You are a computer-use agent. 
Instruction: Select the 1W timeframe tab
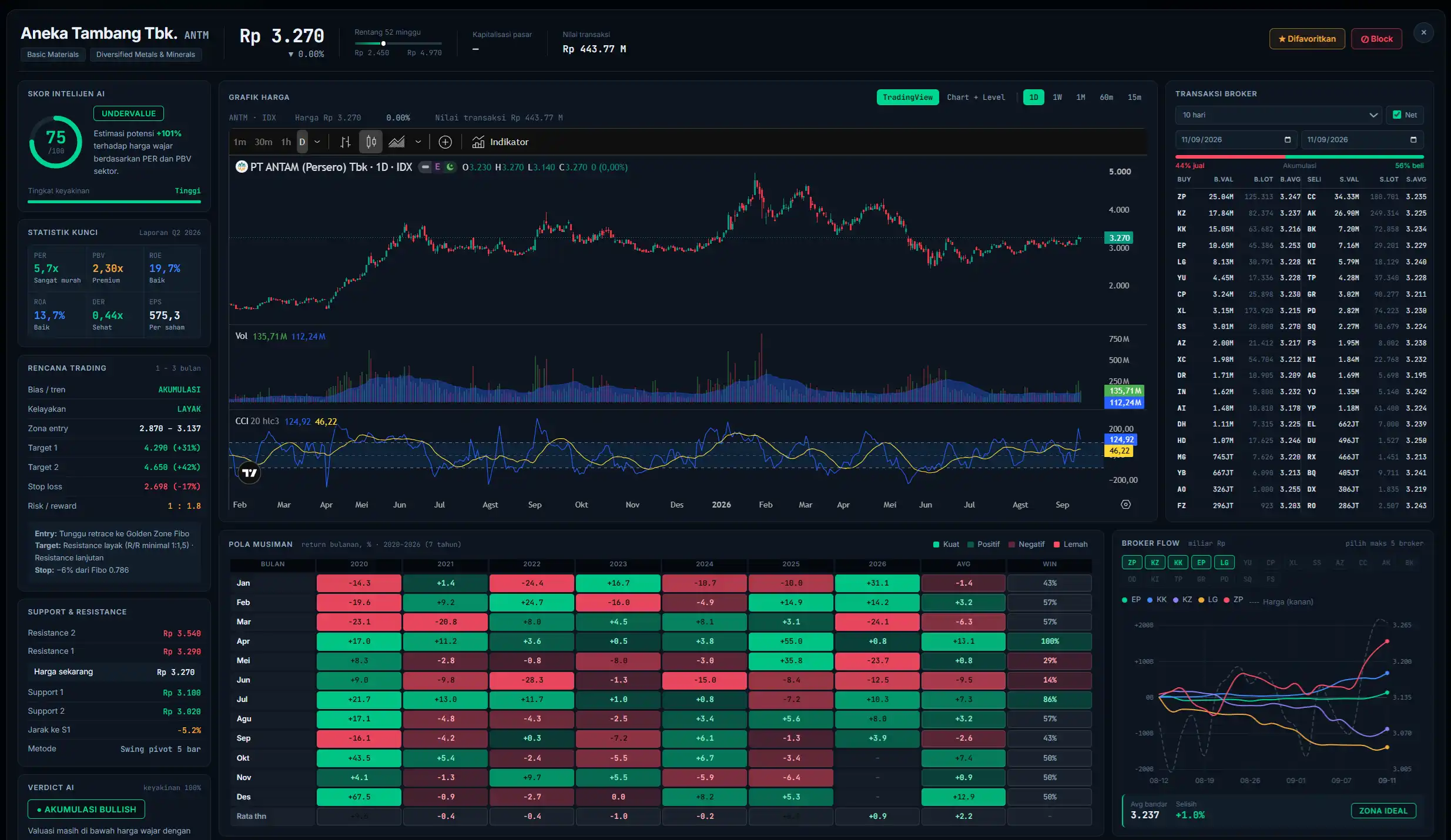(x=1057, y=98)
